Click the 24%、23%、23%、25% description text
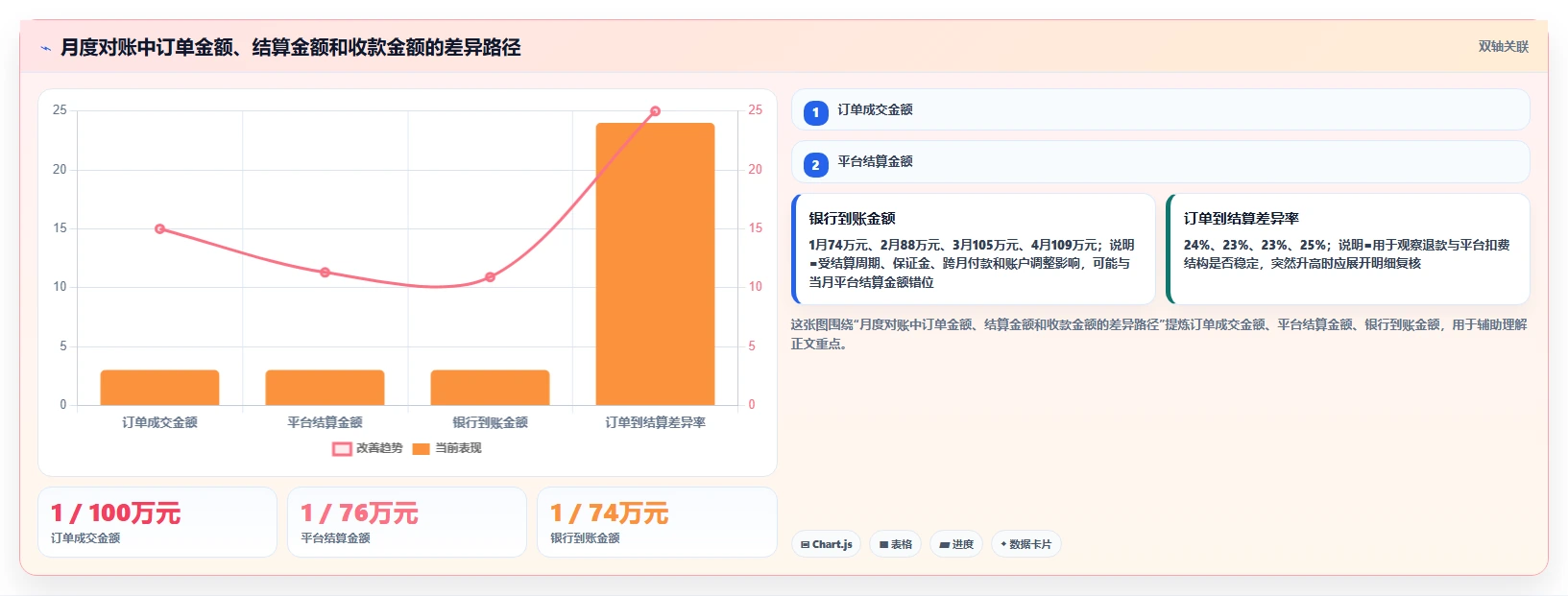Viewport: 1568px width, 596px height. pos(1346,254)
